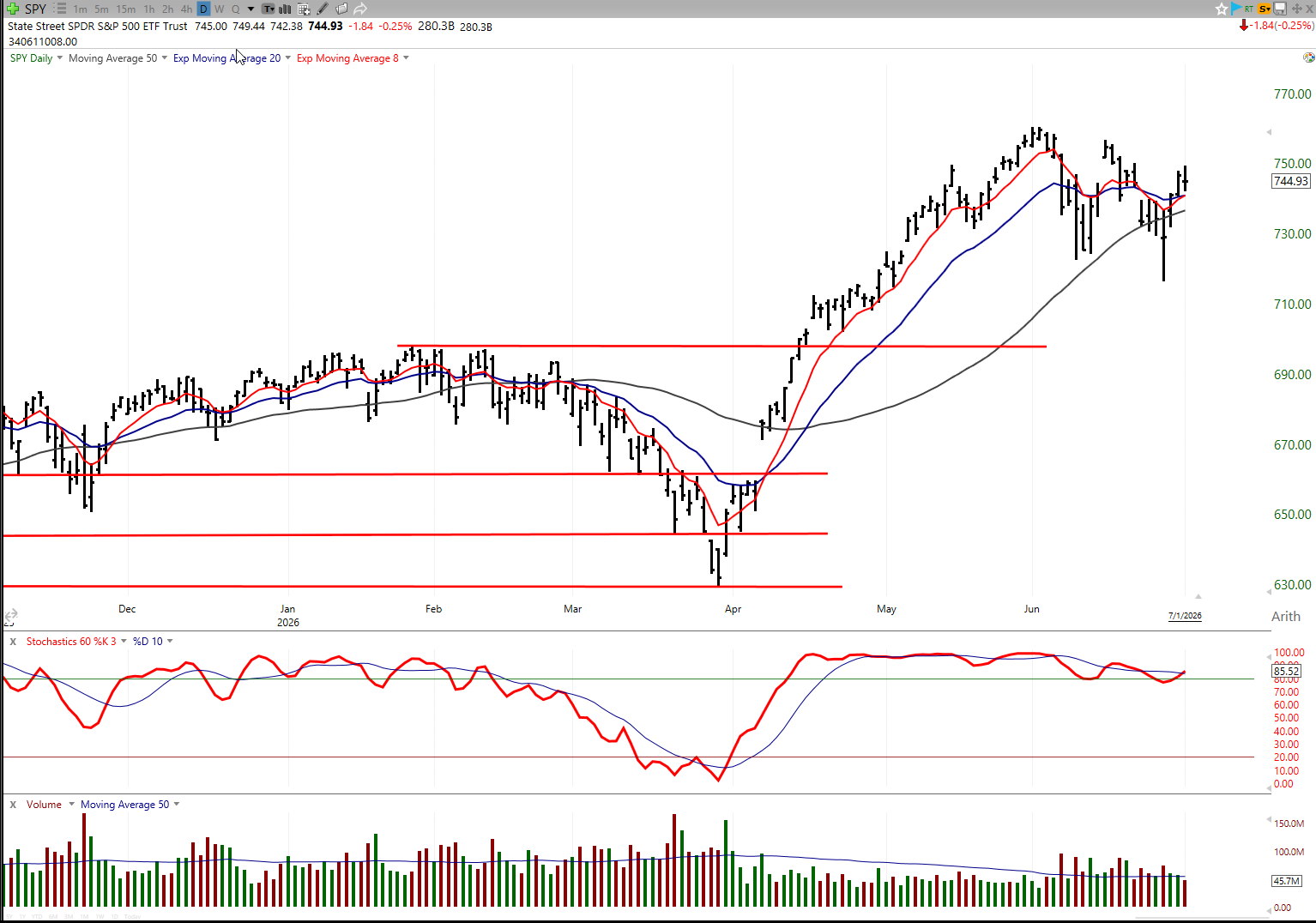Click the notes pages icon

(341, 9)
